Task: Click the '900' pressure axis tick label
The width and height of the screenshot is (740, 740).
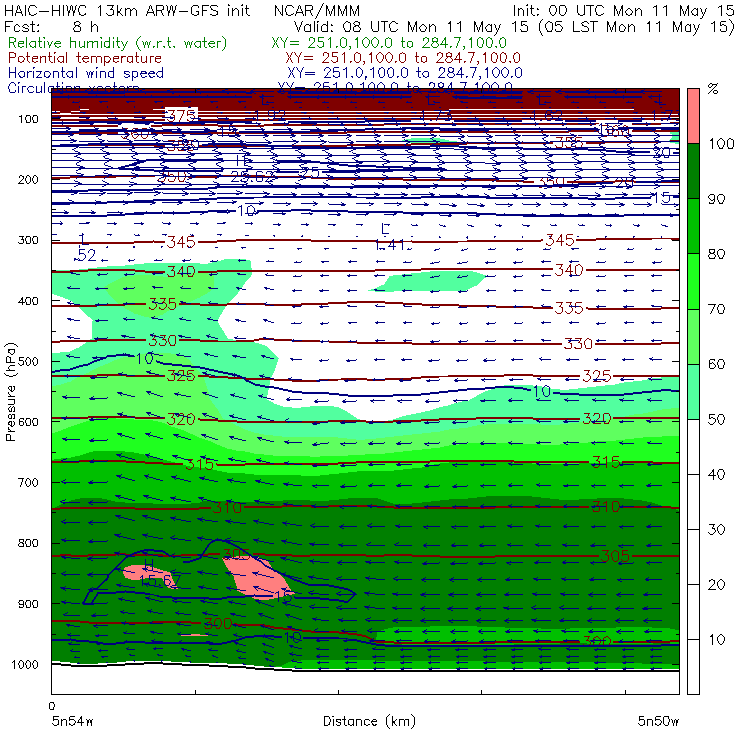Action: pos(28,604)
